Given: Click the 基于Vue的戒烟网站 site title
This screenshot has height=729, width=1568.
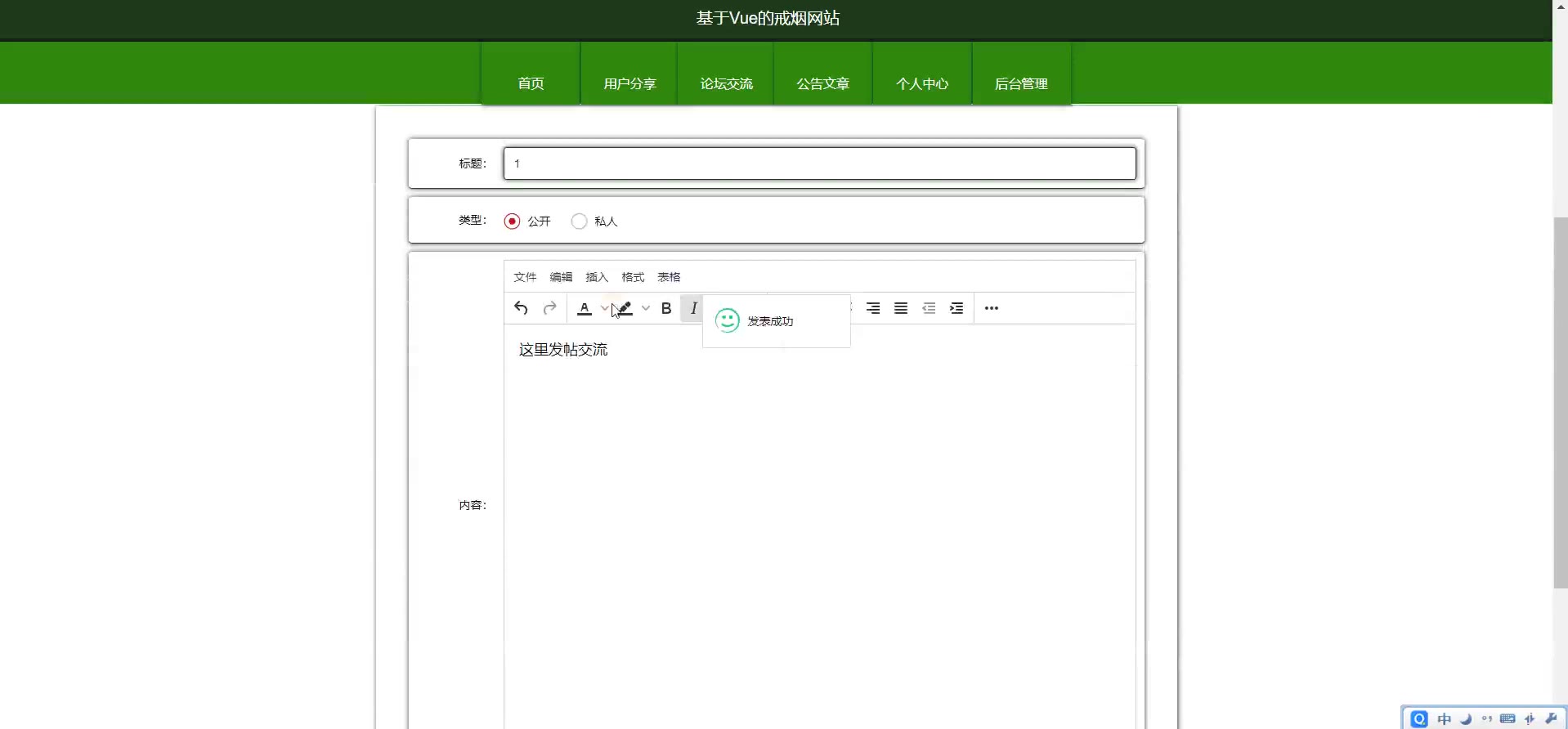Looking at the screenshot, I should tap(768, 18).
